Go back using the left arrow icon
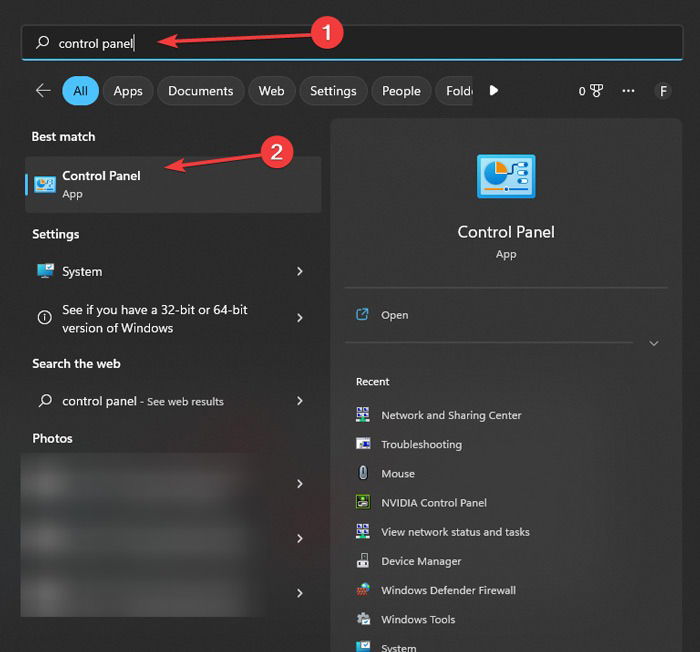This screenshot has width=700, height=652. [43, 91]
